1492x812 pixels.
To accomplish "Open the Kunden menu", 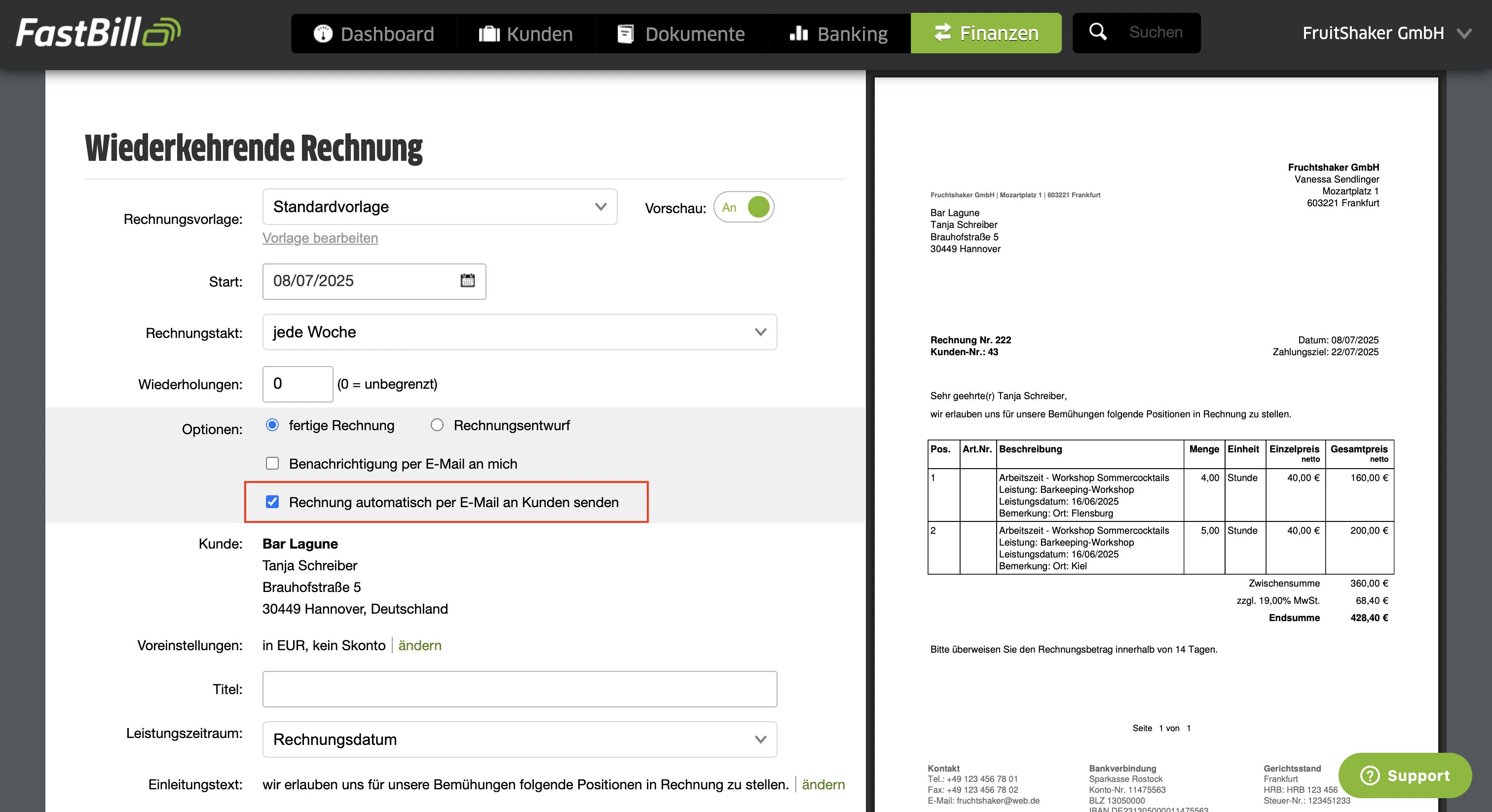I will pos(526,34).
